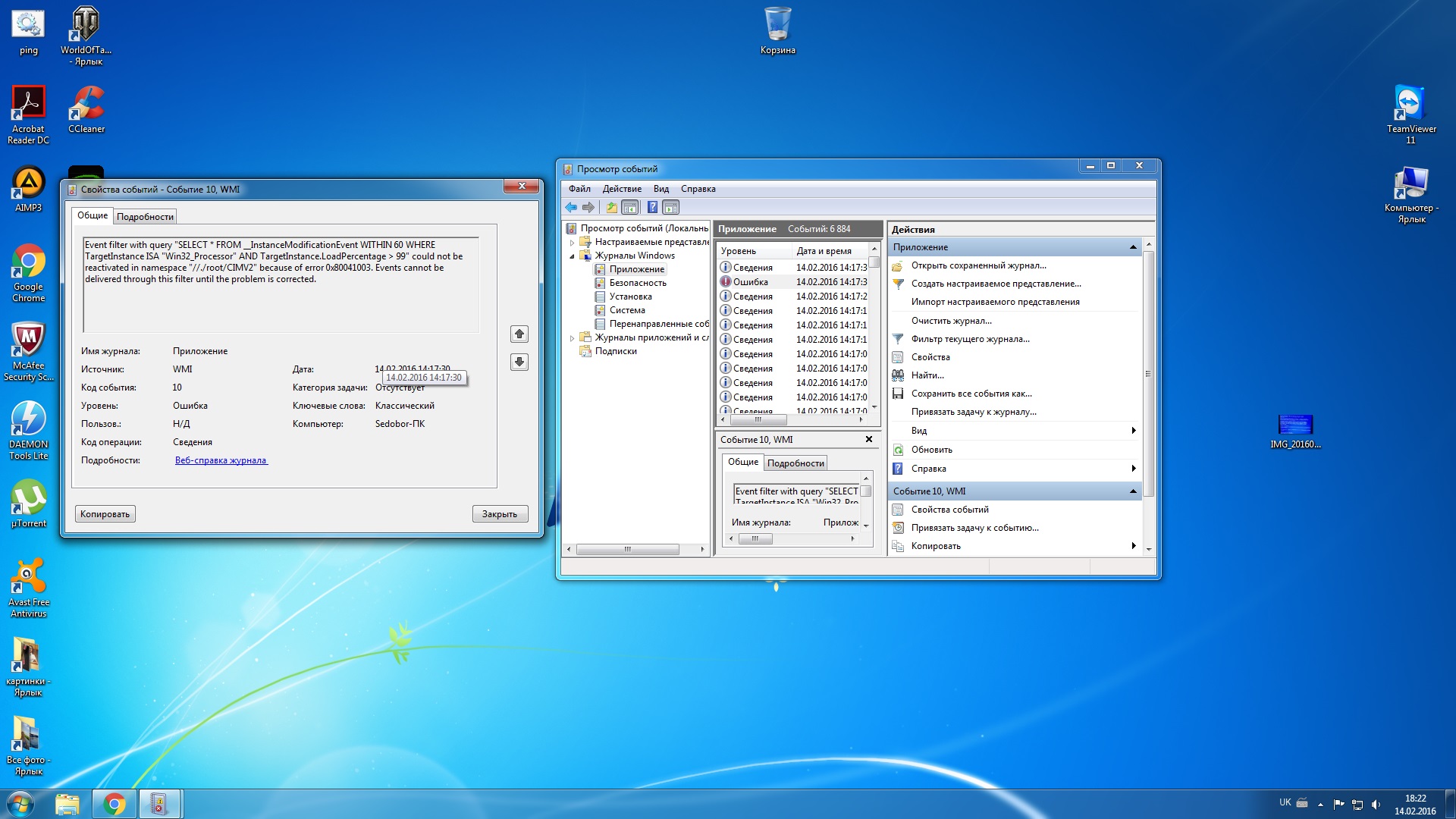This screenshot has height=819, width=1456.
Task: Collapse the Приложение actions section header
Action: point(1133,247)
